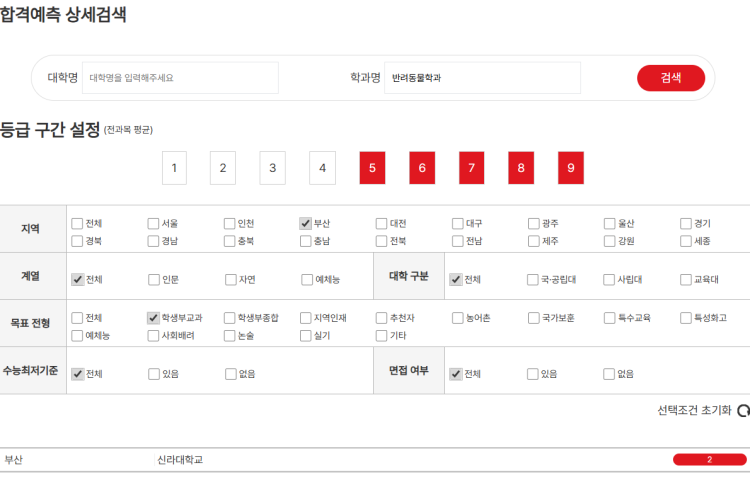The image size is (750, 480).
Task: Check the 세종 region checkbox
Action: pyautogui.click(x=686, y=241)
